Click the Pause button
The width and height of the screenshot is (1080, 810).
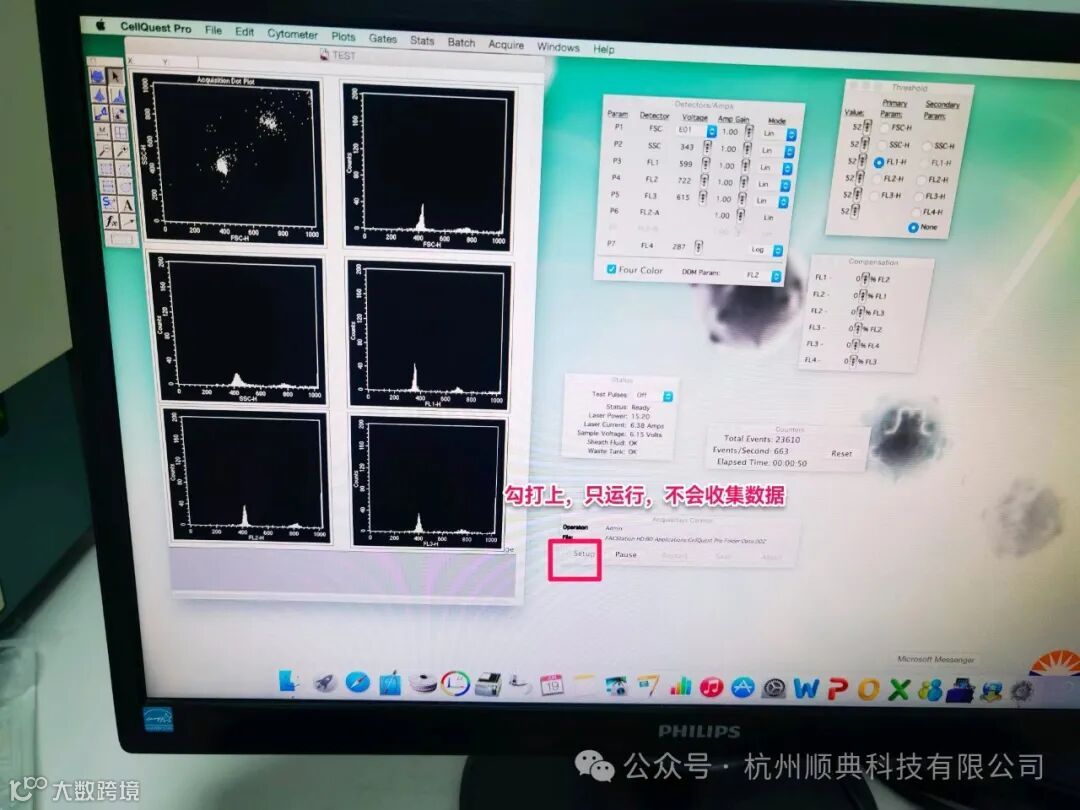626,554
